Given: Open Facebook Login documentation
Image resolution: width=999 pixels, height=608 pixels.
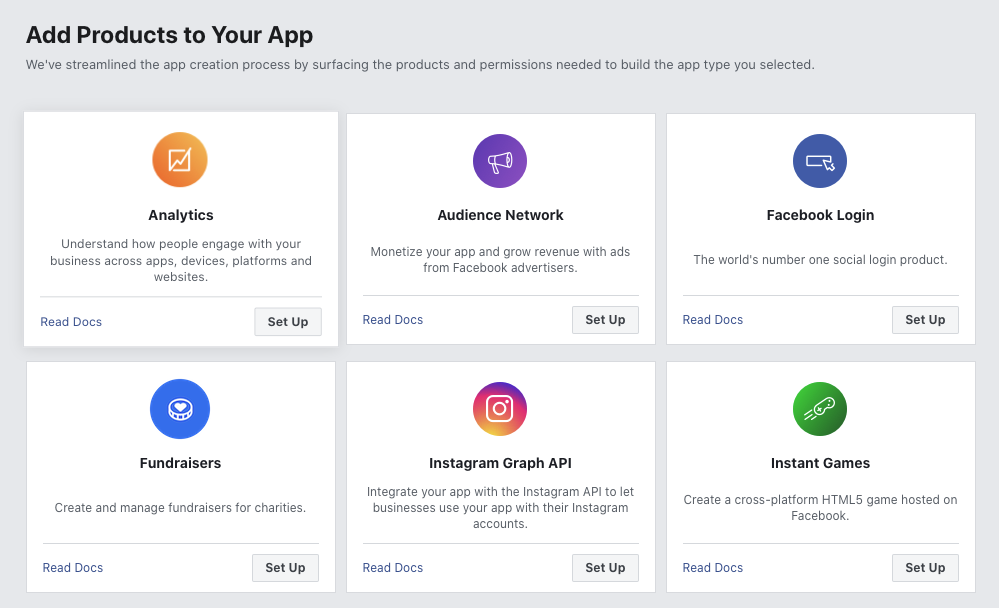Looking at the screenshot, I should click(712, 319).
